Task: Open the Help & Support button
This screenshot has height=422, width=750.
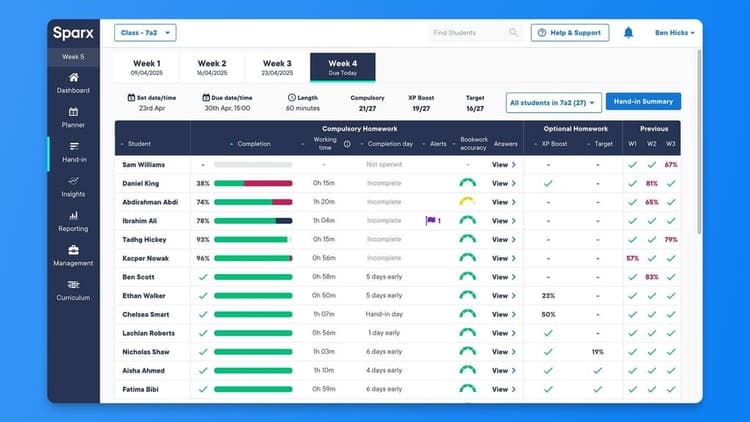Action: coord(569,33)
